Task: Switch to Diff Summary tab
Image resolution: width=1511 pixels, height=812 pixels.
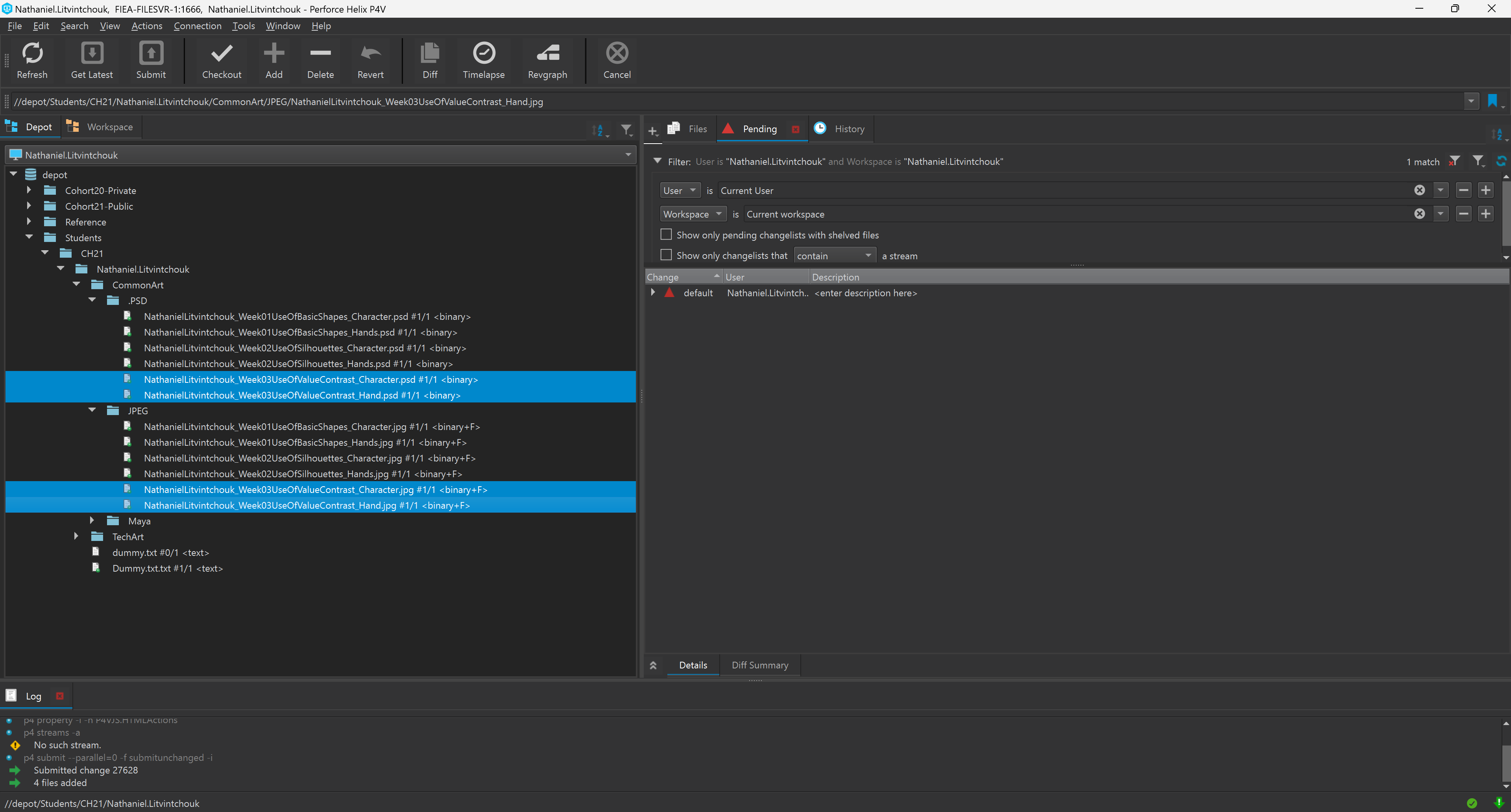Action: 759,665
